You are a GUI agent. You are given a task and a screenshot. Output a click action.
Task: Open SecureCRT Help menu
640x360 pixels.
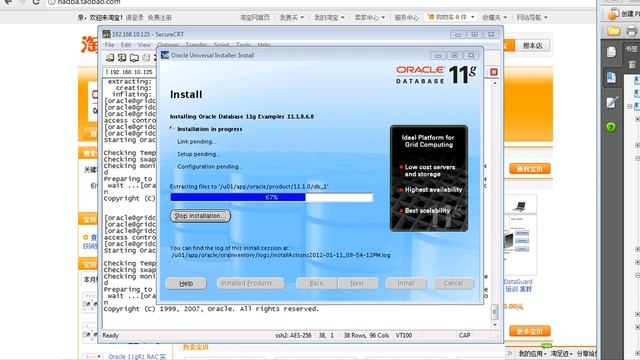coord(264,45)
